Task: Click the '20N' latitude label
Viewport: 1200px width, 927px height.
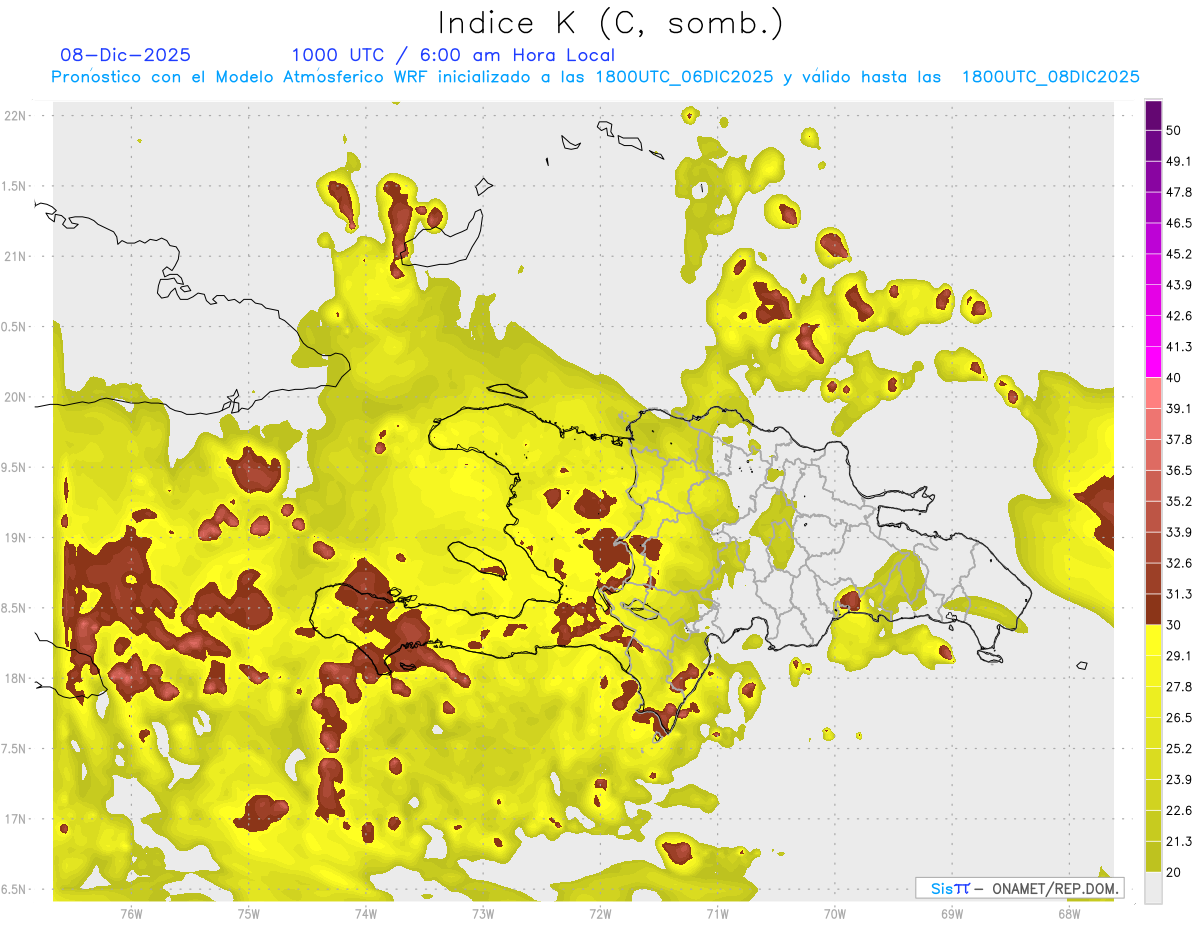Action: pos(15,397)
